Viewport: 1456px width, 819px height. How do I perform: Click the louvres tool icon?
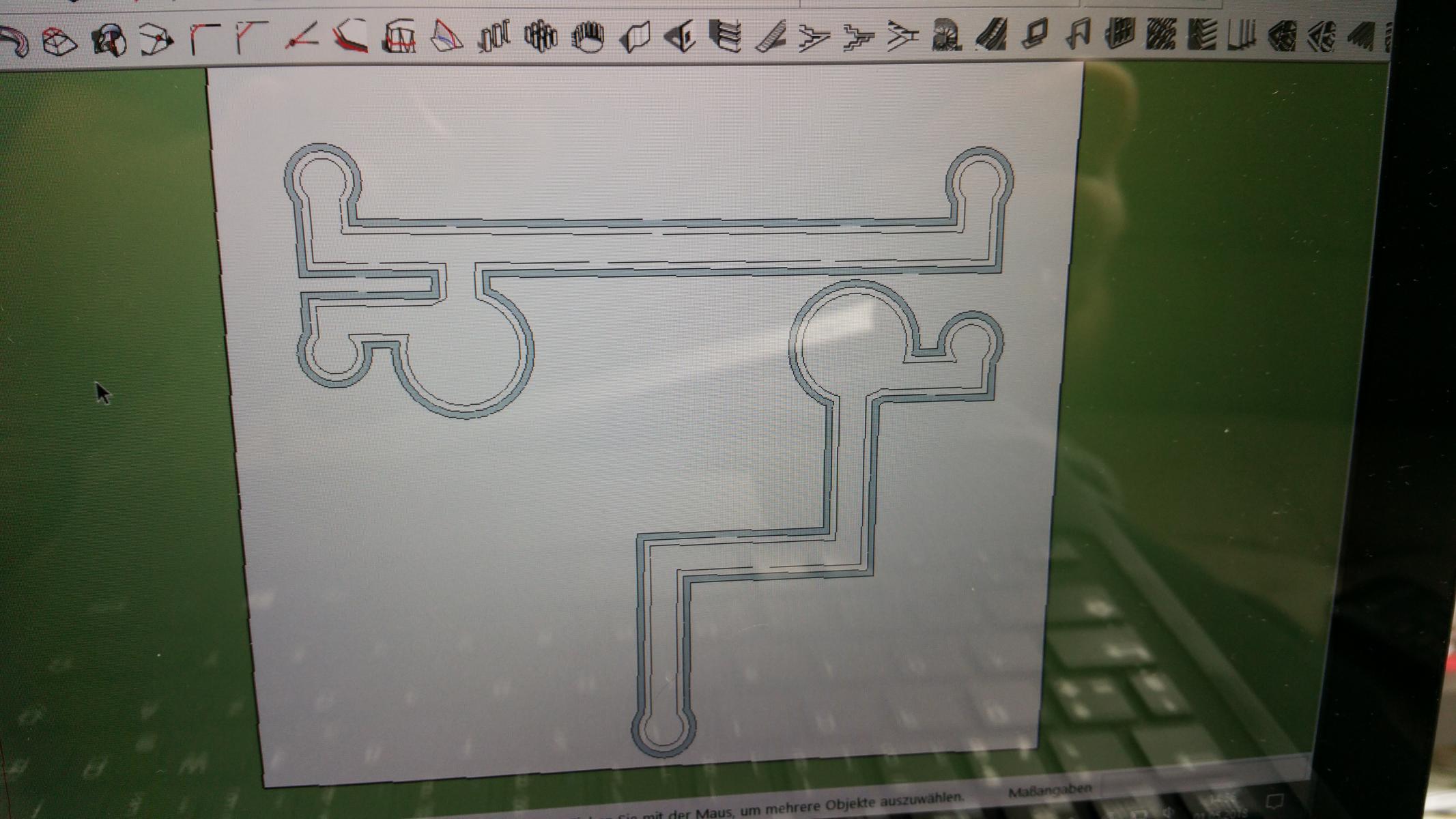[1201, 33]
